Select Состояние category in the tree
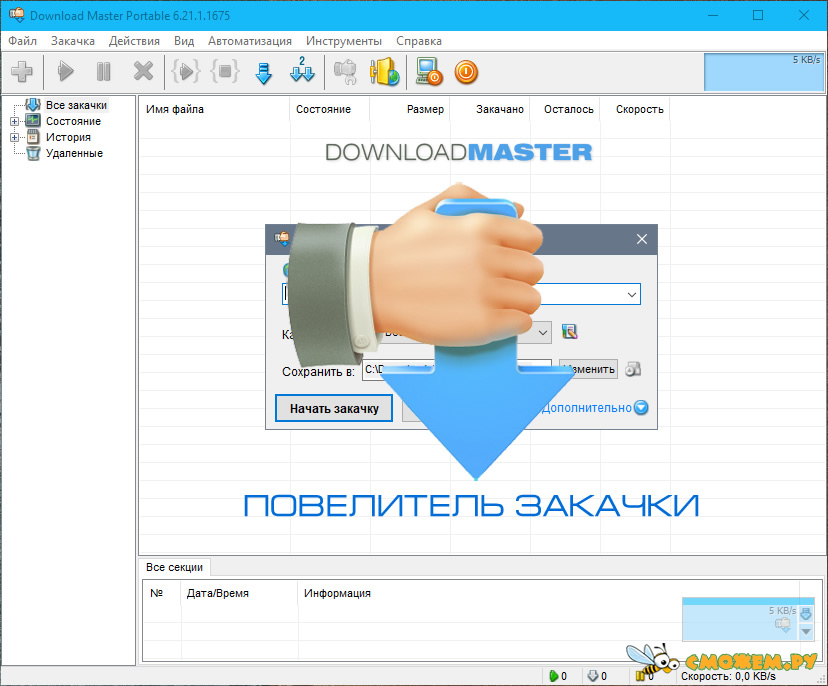This screenshot has height=686, width=828. click(x=73, y=121)
